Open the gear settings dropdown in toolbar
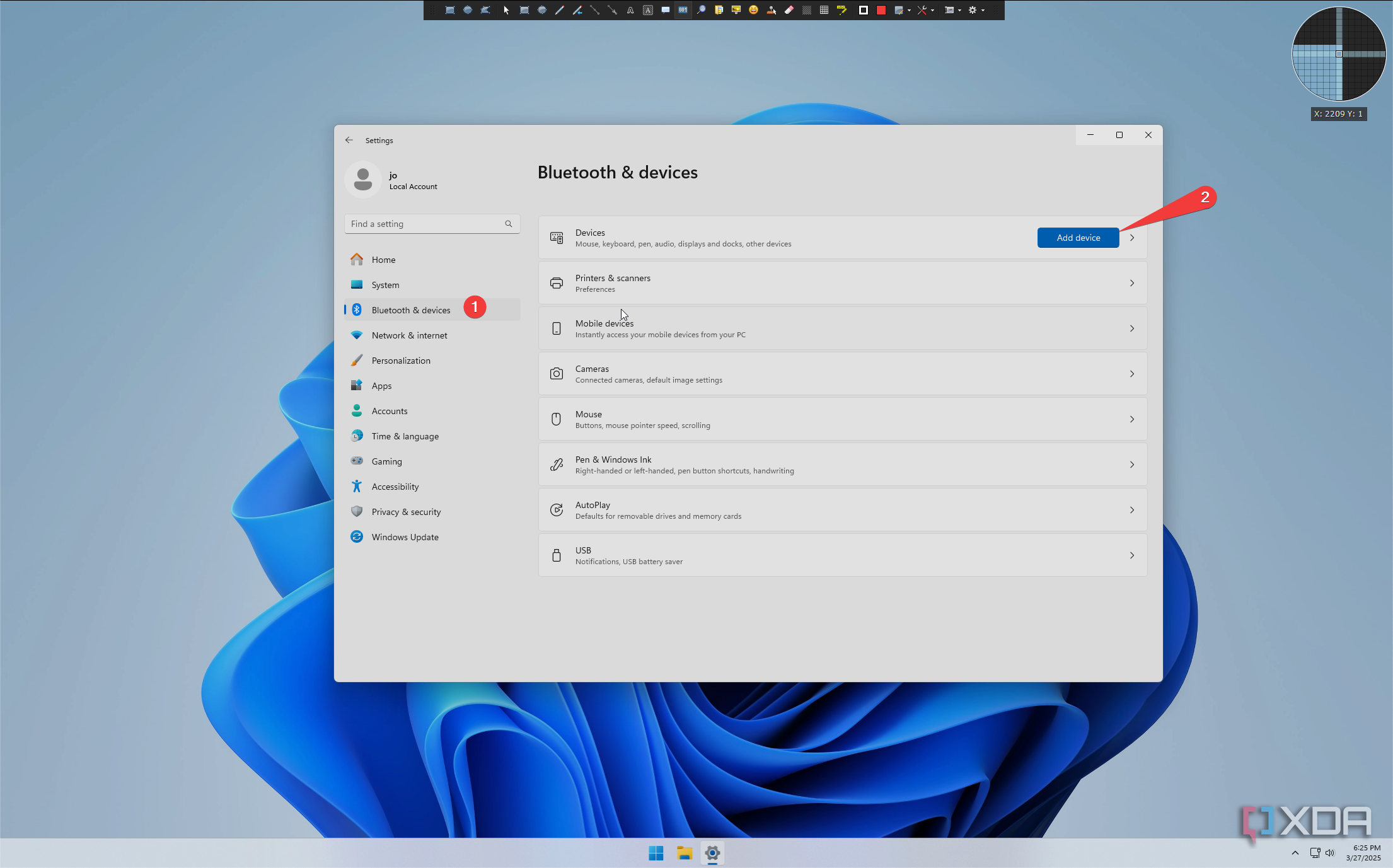This screenshot has width=1393, height=868. click(x=983, y=11)
